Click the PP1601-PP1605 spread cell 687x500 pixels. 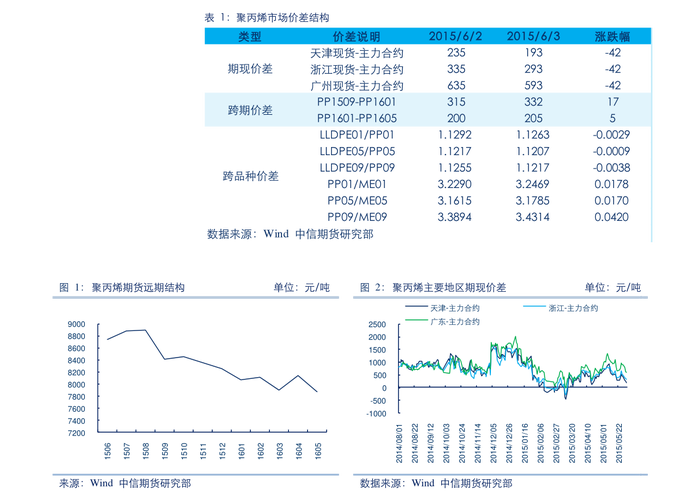click(x=355, y=118)
